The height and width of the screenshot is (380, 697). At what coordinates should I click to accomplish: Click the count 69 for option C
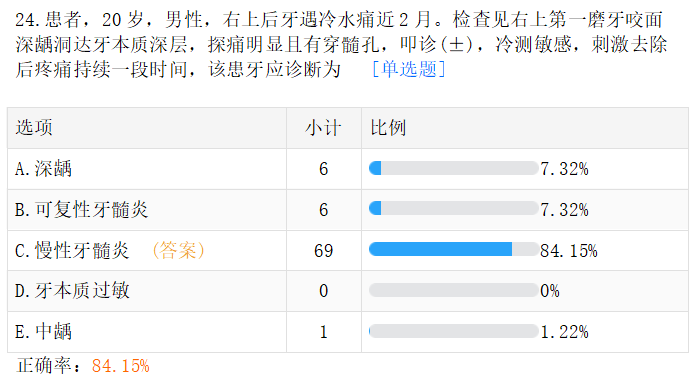point(324,251)
